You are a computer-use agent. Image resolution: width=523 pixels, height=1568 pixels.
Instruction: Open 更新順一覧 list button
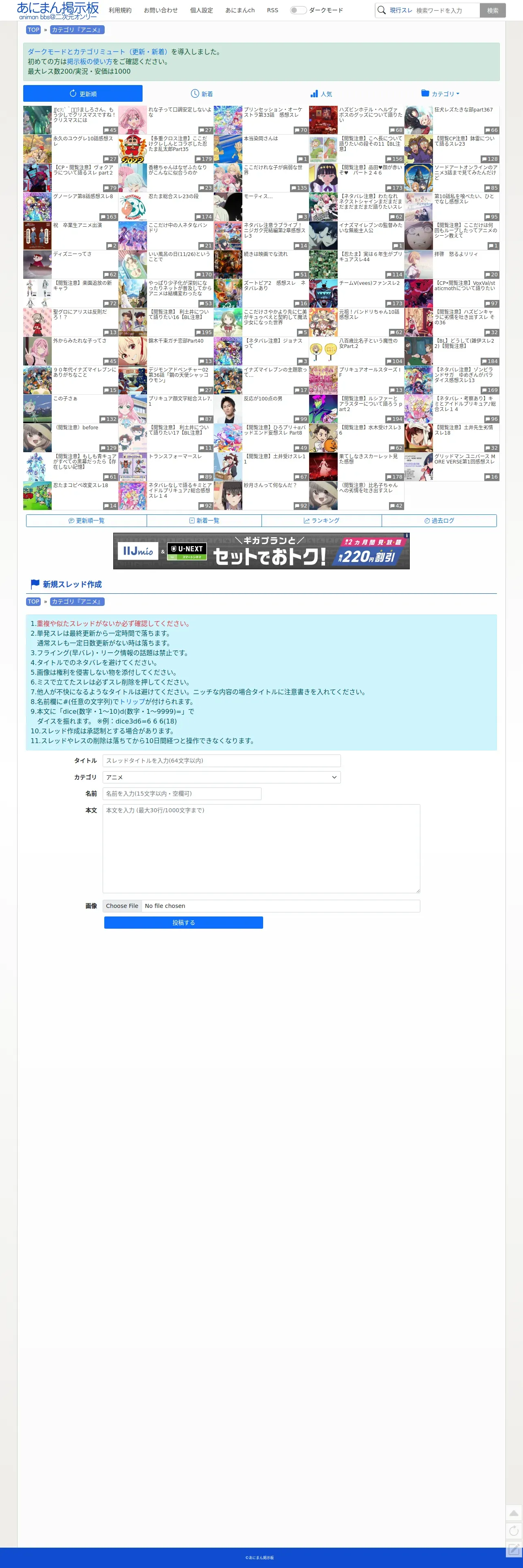click(87, 520)
